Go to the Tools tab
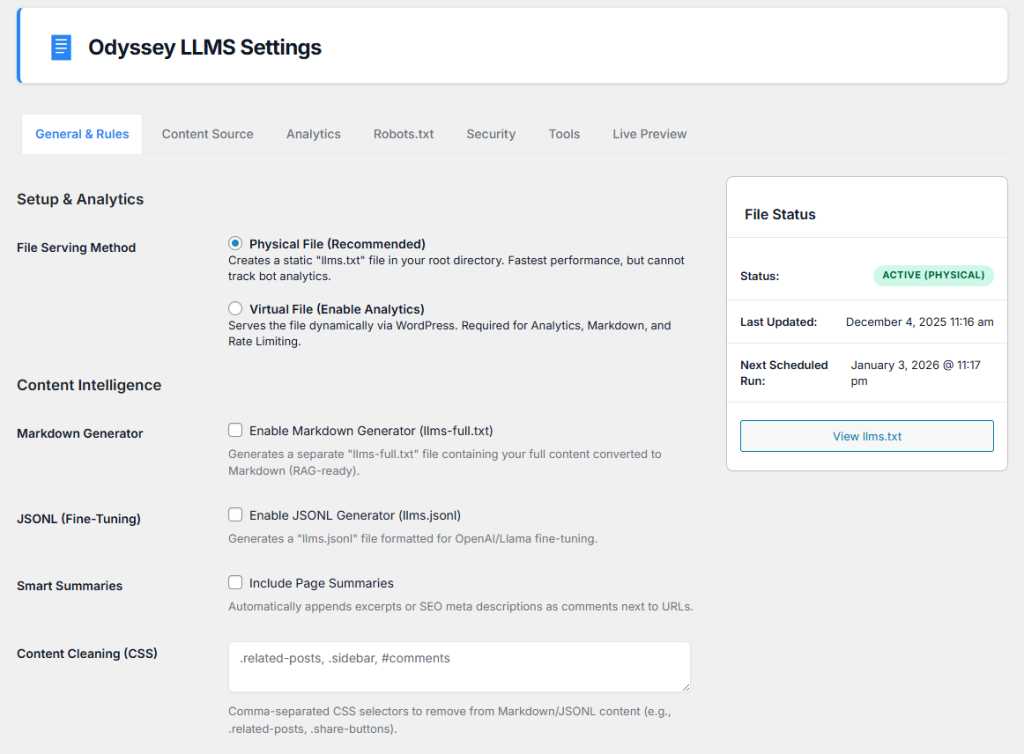 click(x=563, y=133)
